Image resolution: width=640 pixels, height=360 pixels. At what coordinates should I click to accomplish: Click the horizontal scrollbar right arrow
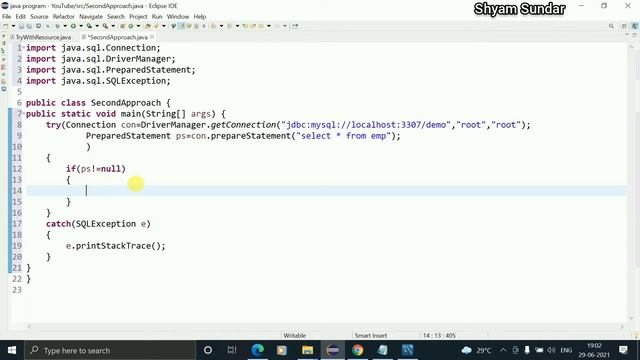coord(622,327)
